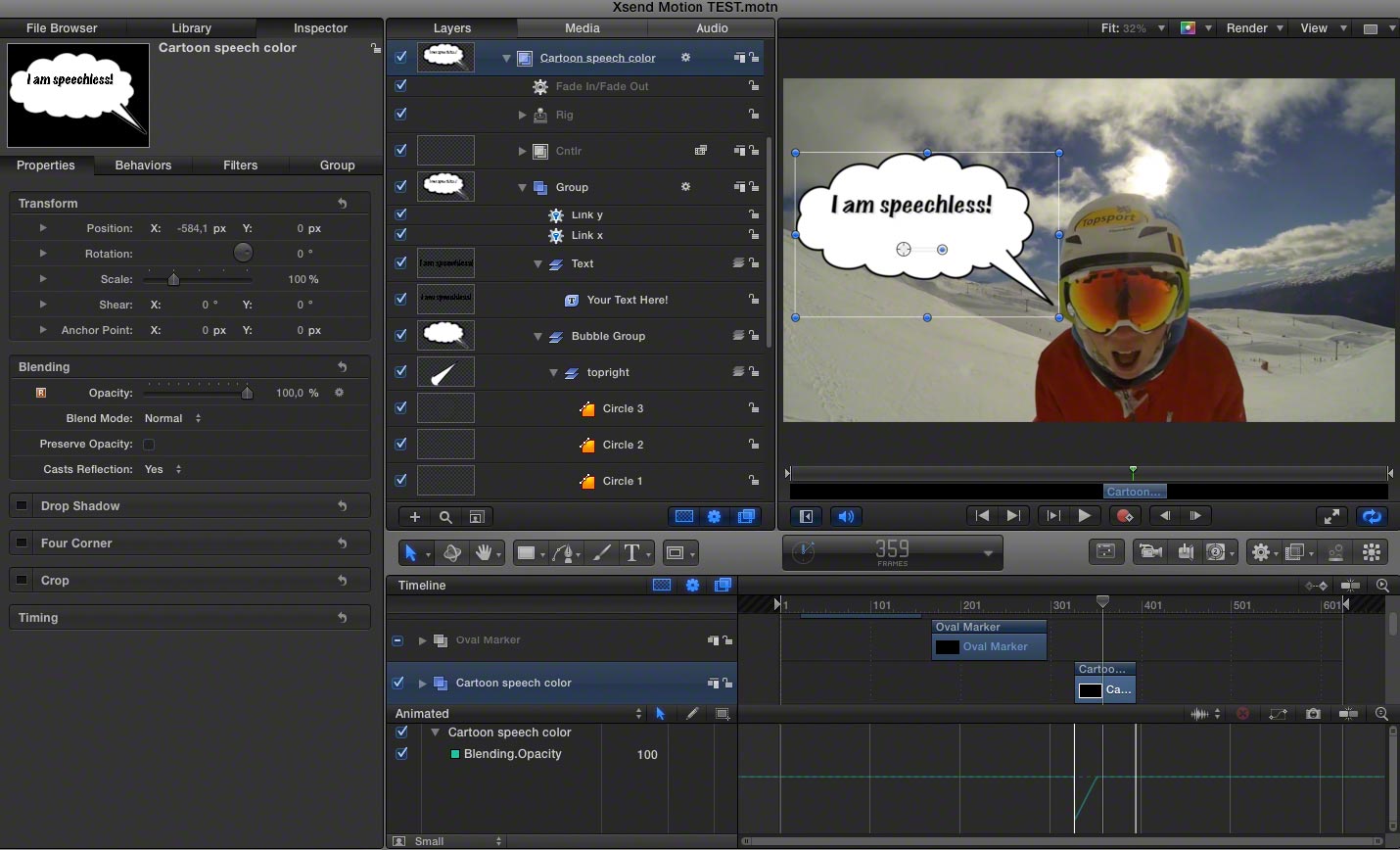Viewport: 1400px width, 850px height.
Task: Reset the Transform parameters
Action: 343,204
